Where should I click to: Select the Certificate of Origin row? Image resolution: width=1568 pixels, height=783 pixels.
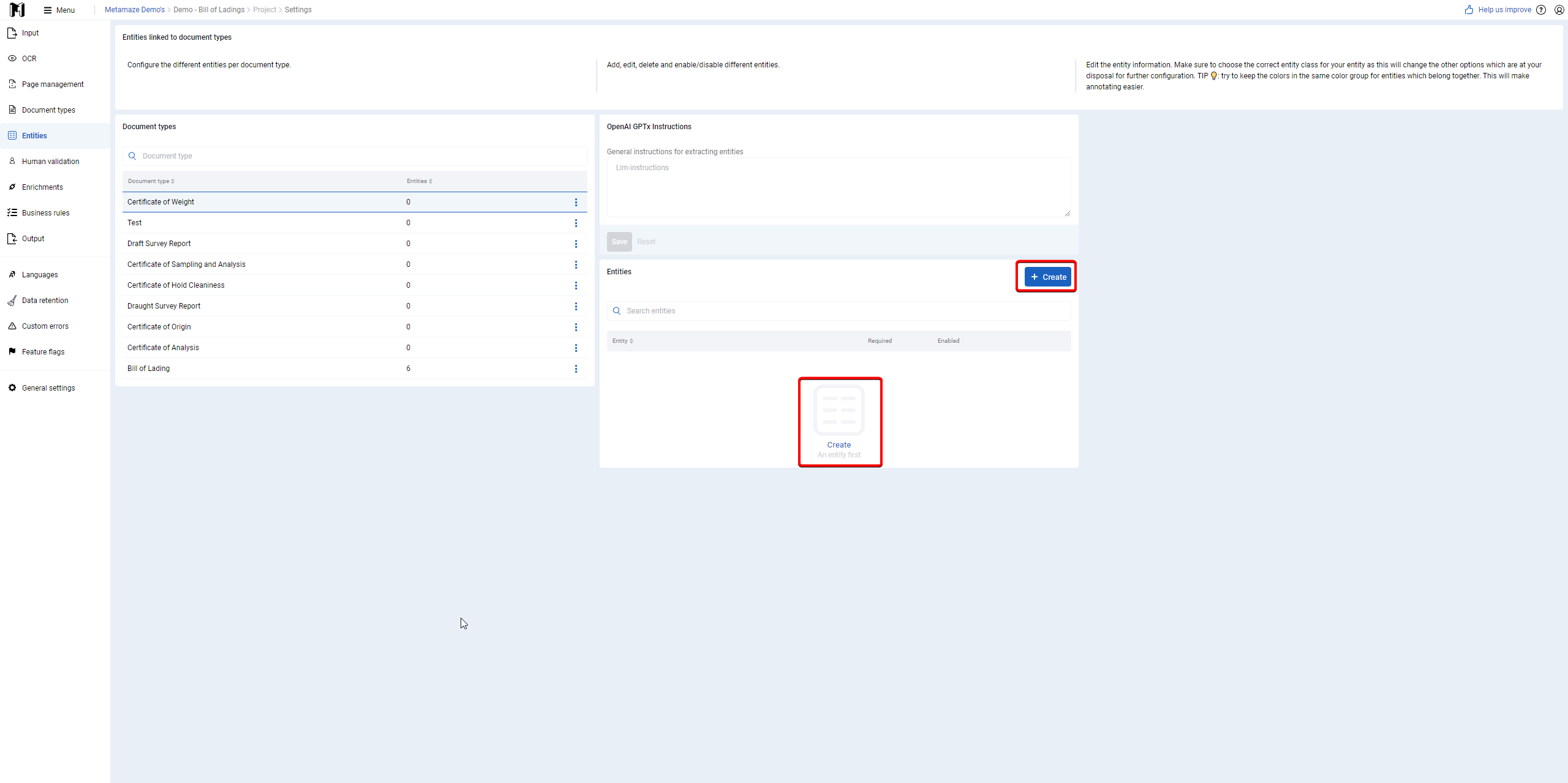click(x=355, y=327)
